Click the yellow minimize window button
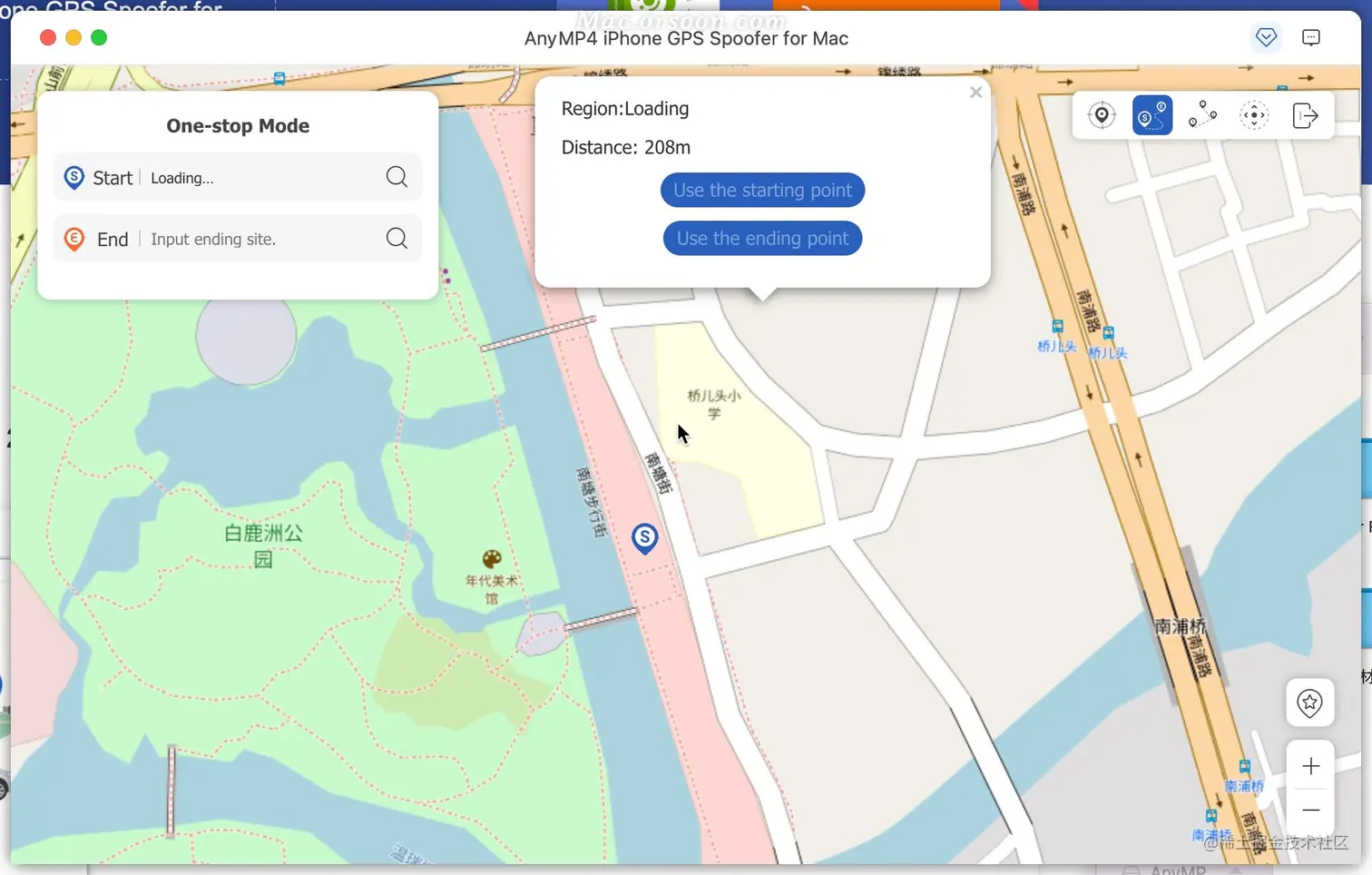Viewport: 1372px width, 875px height. [73, 37]
